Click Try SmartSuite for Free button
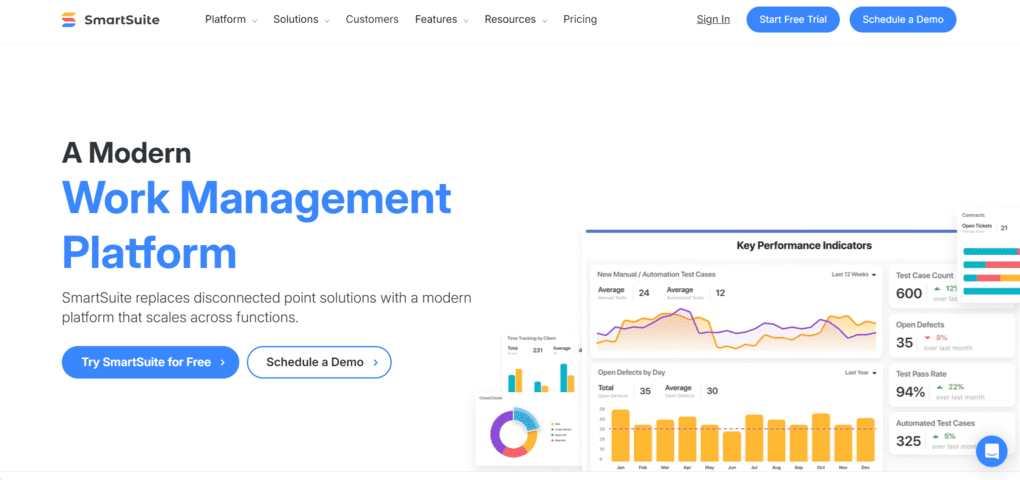The image size is (1020, 480). point(150,362)
